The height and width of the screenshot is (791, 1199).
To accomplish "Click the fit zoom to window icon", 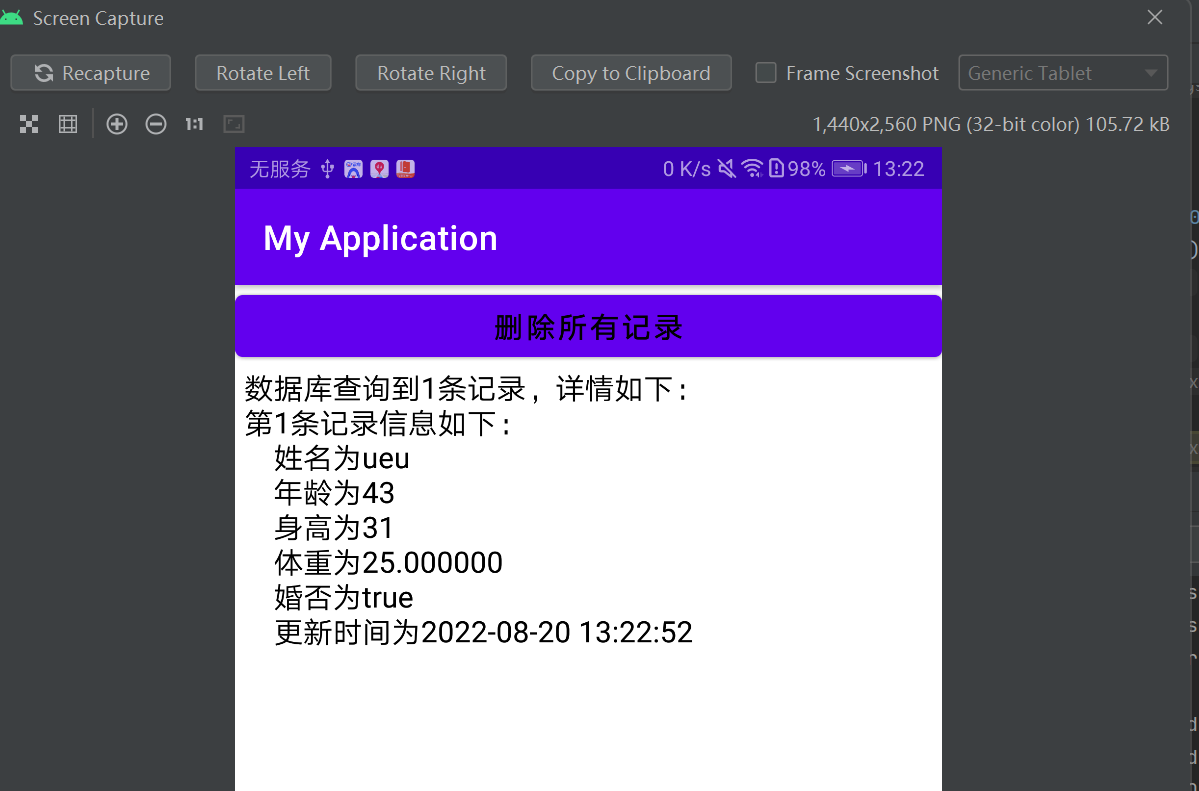I will 29,124.
